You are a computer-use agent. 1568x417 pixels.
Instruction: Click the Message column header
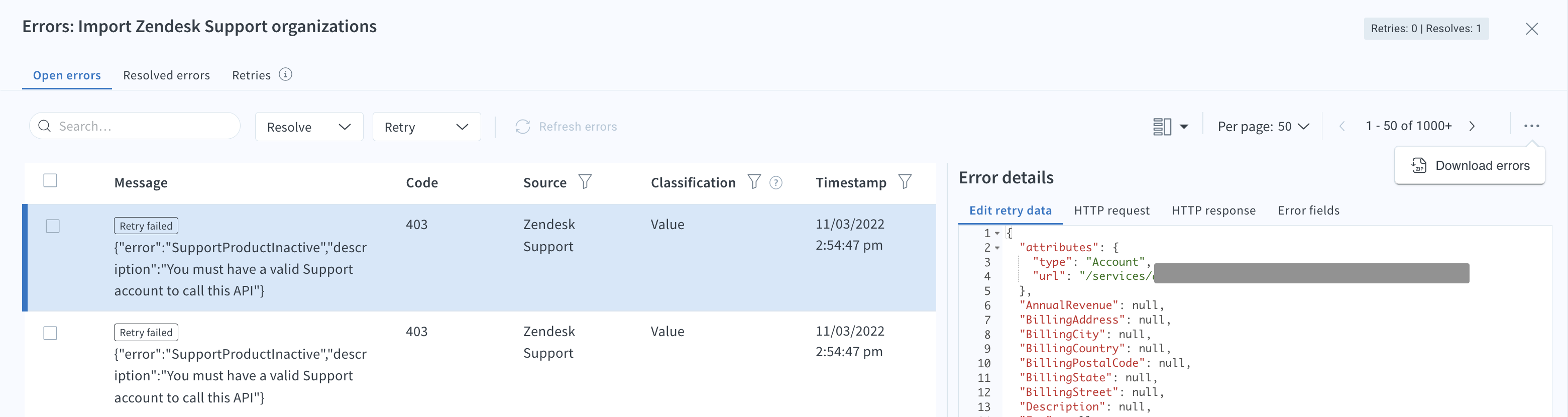coord(141,183)
